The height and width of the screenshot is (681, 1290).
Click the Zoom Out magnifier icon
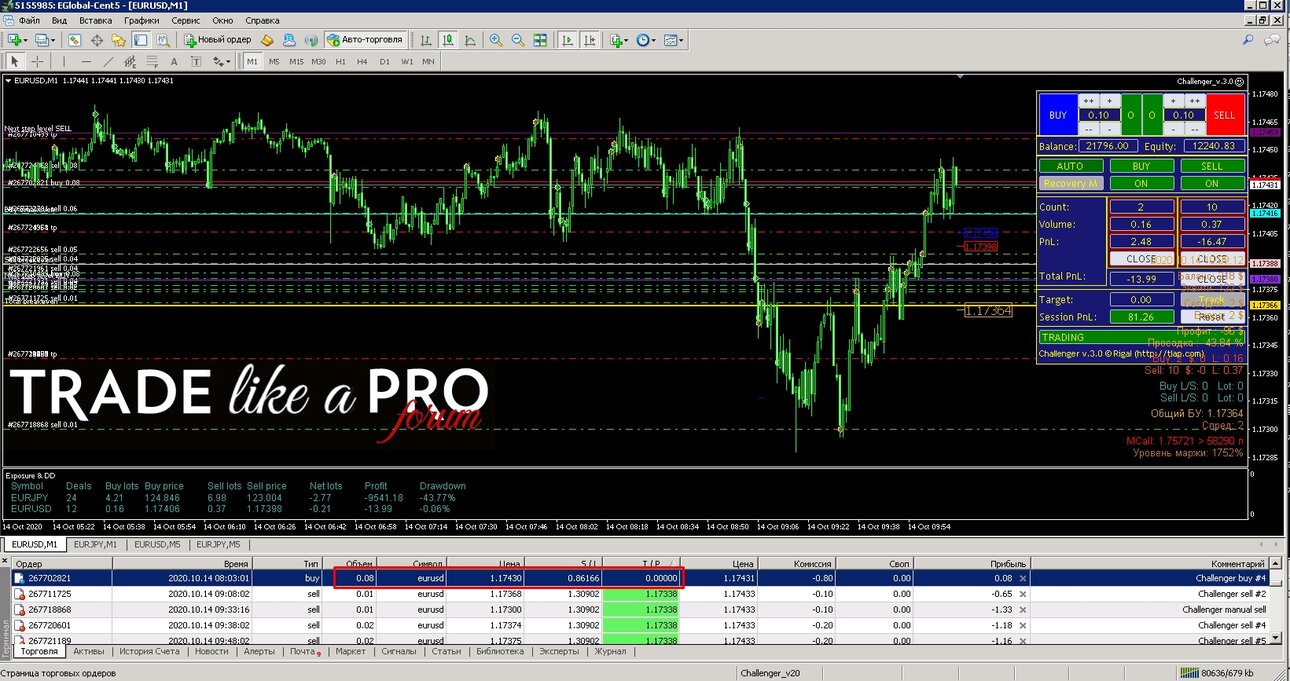(x=518, y=40)
